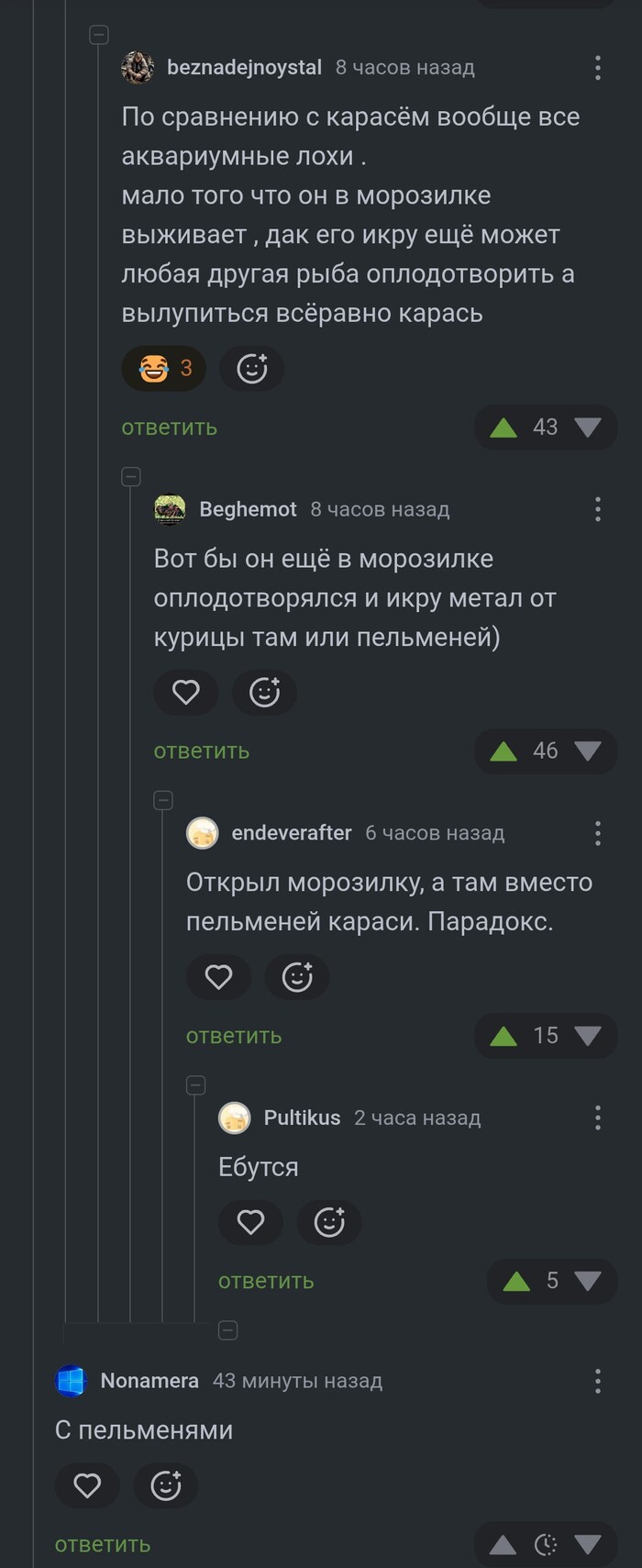
Task: Collapse Pultikus's reply branch
Action: coord(195,1085)
